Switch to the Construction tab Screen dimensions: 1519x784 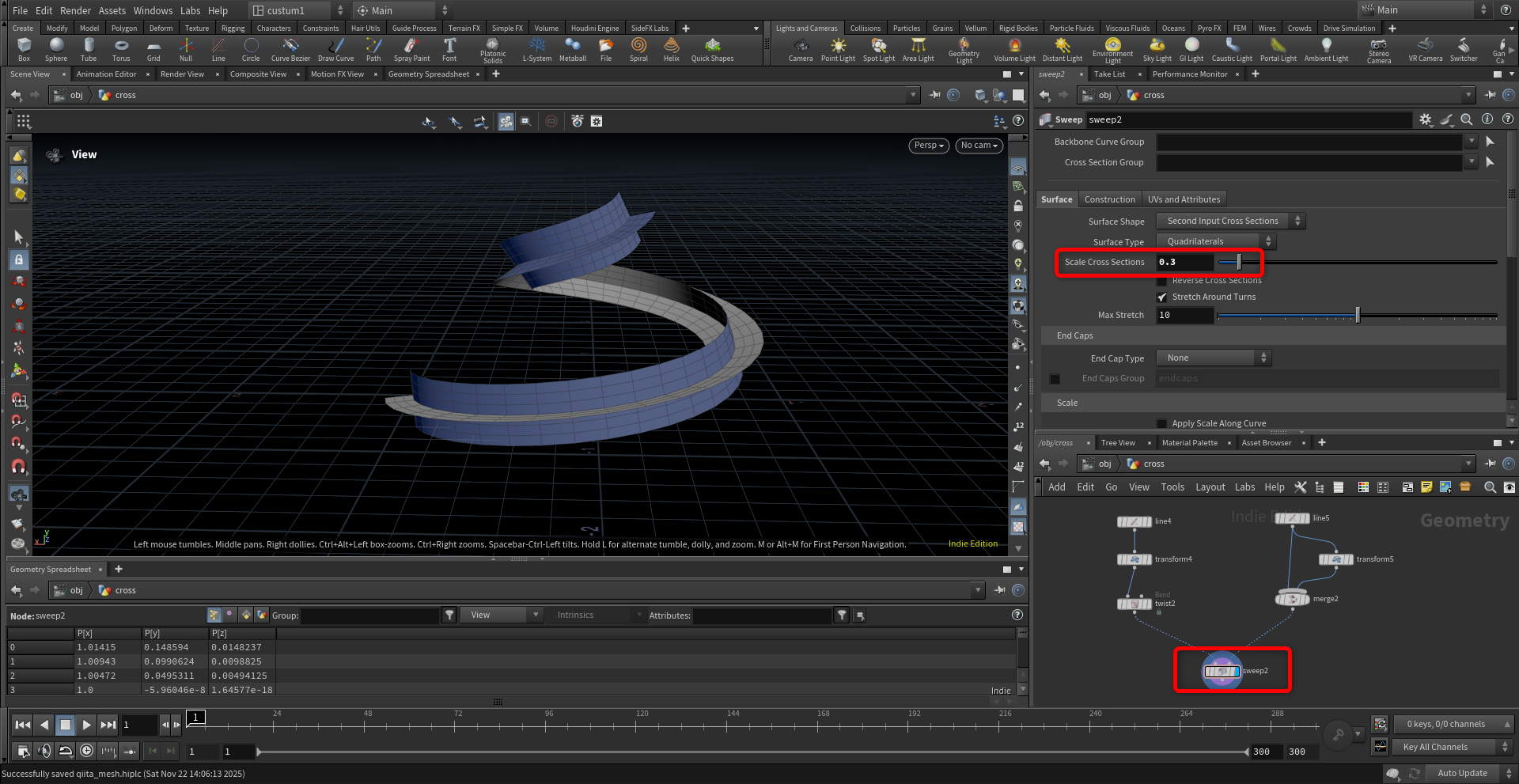pos(1109,199)
